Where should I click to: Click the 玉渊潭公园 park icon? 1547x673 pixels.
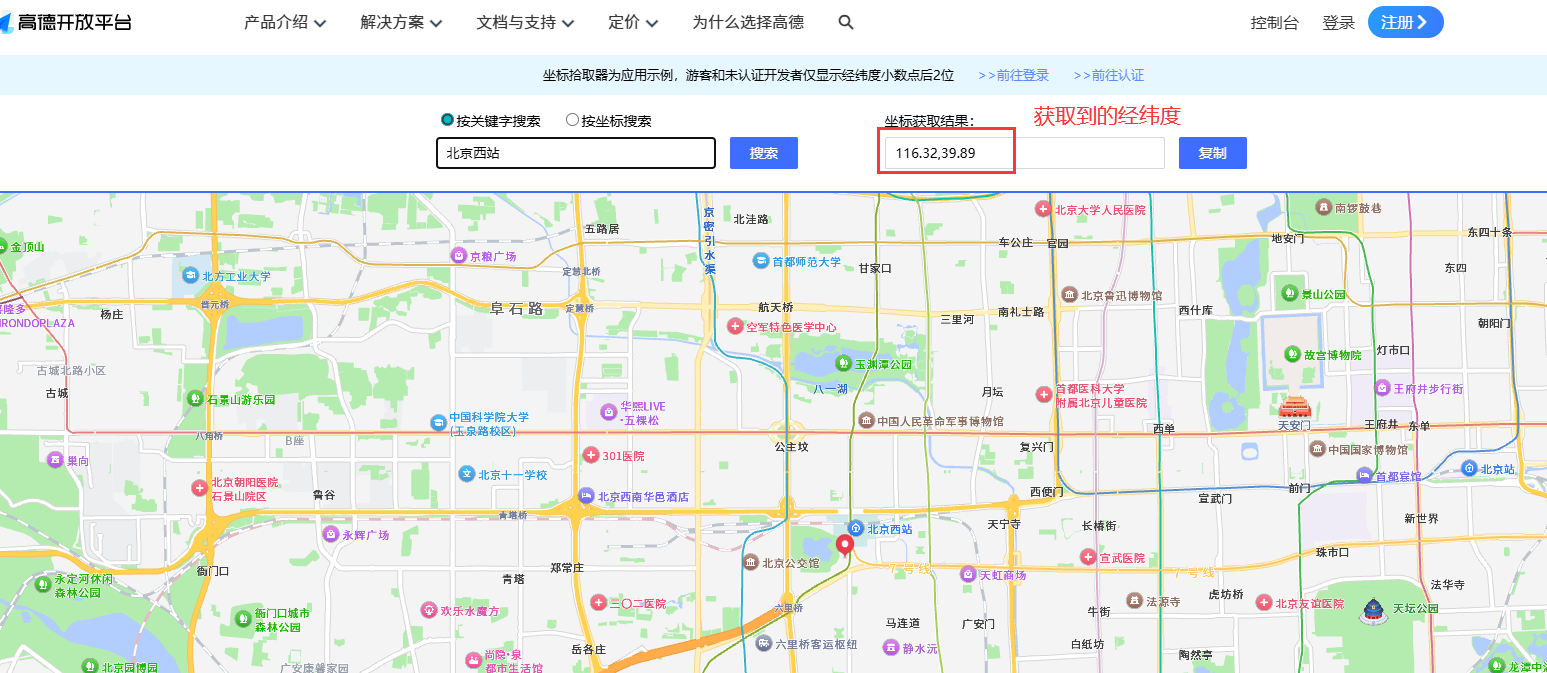tap(843, 364)
